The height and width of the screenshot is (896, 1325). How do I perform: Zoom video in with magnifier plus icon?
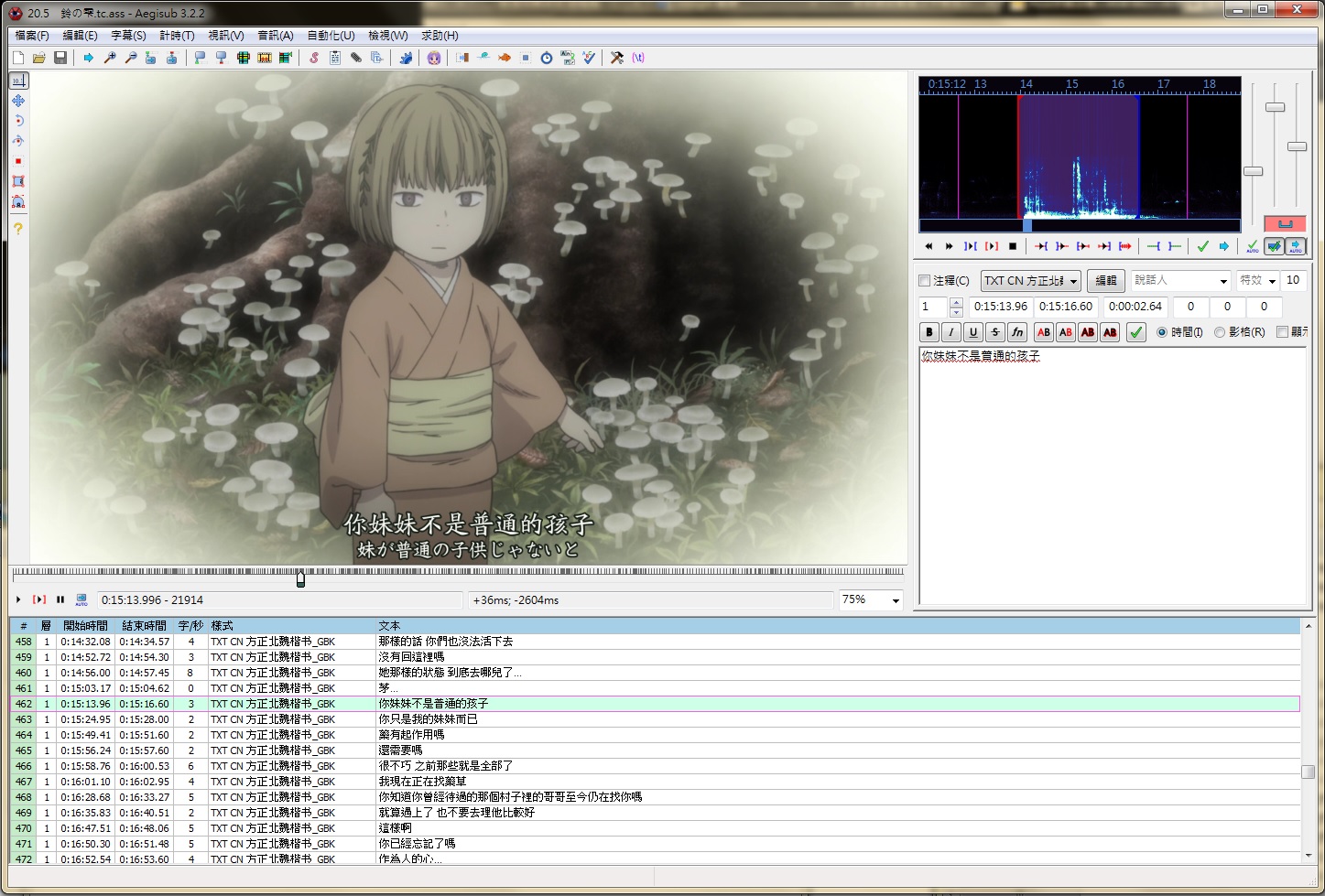click(x=110, y=58)
